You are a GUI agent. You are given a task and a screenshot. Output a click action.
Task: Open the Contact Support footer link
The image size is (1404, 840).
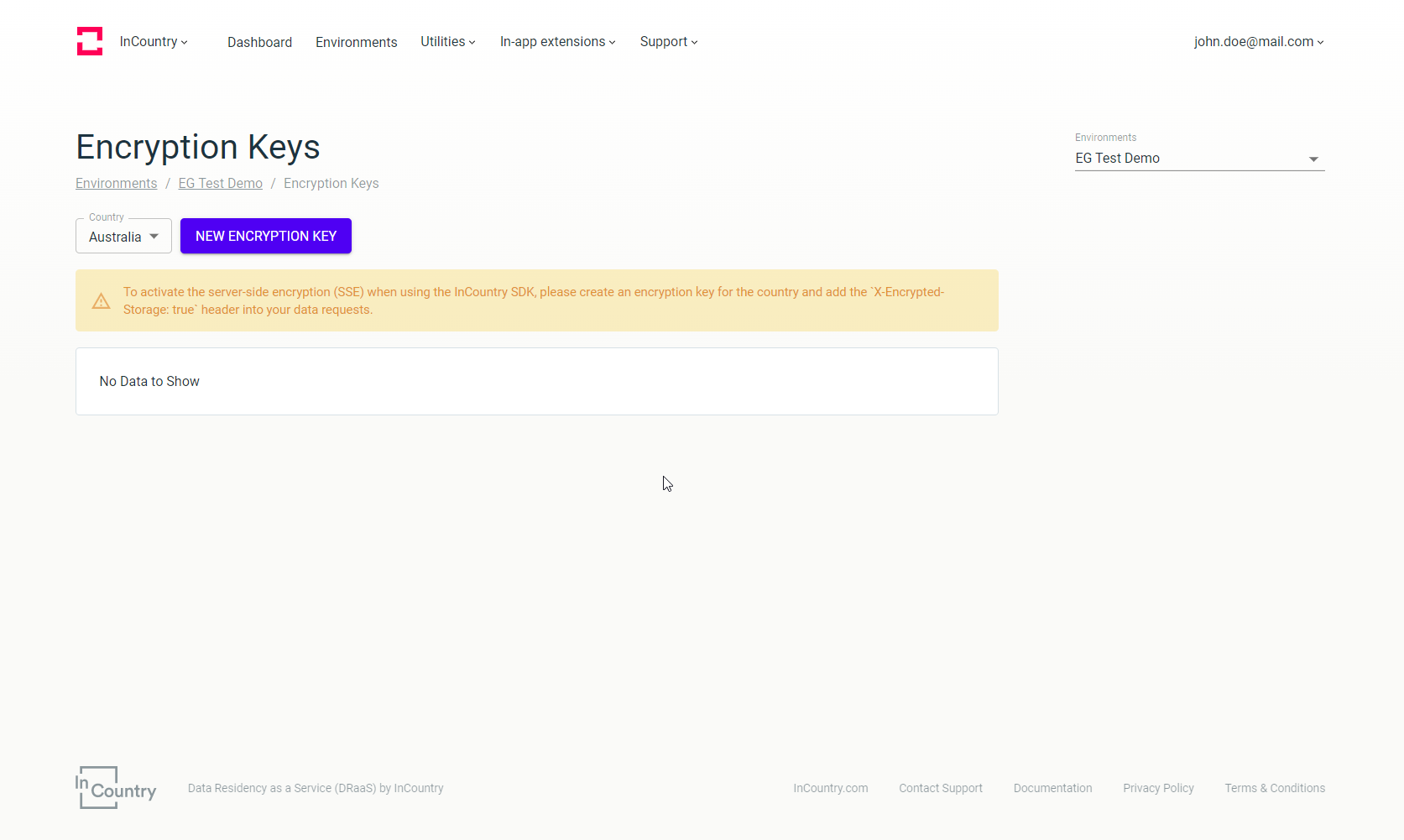(940, 788)
